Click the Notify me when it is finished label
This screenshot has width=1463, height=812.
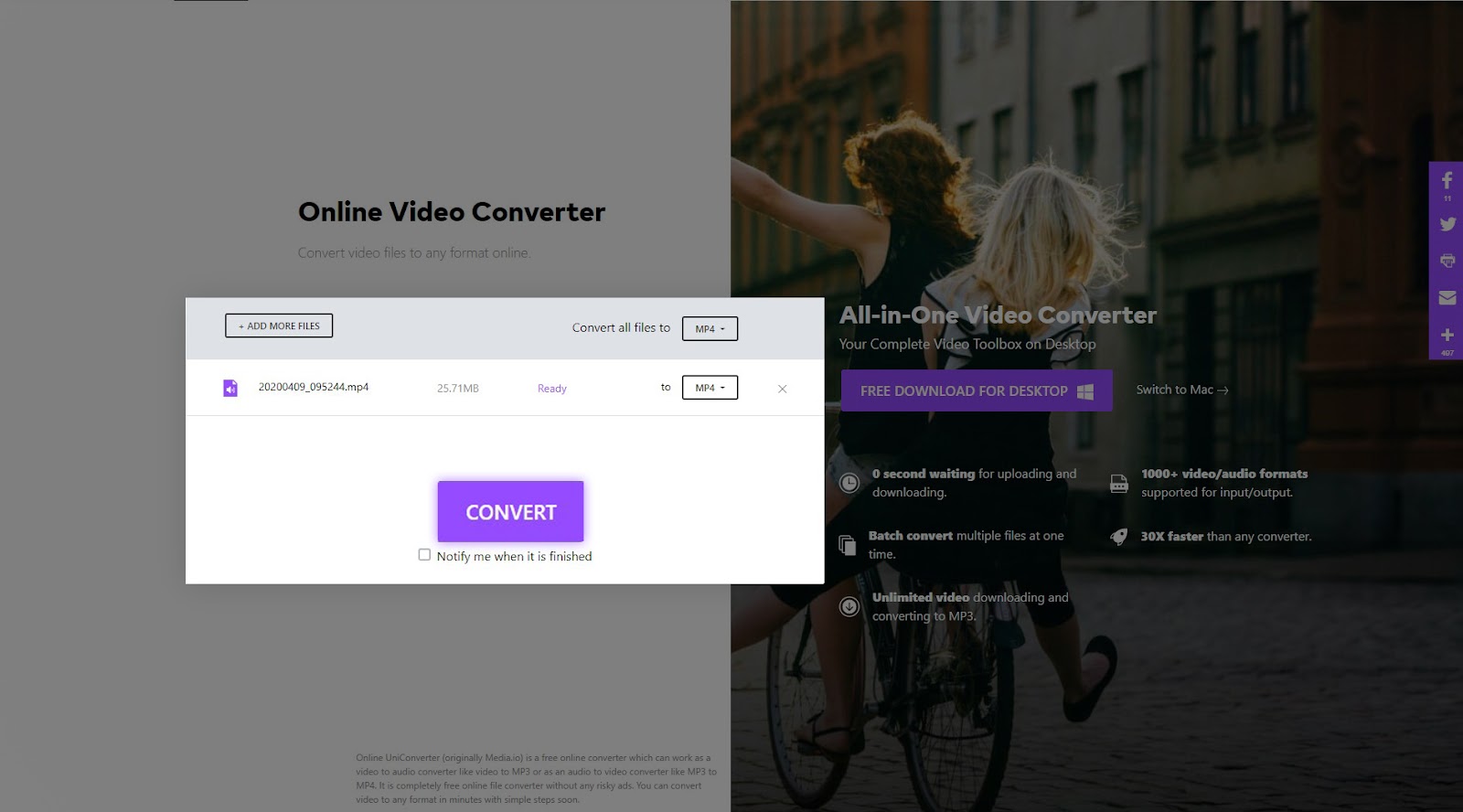pyautogui.click(x=514, y=556)
